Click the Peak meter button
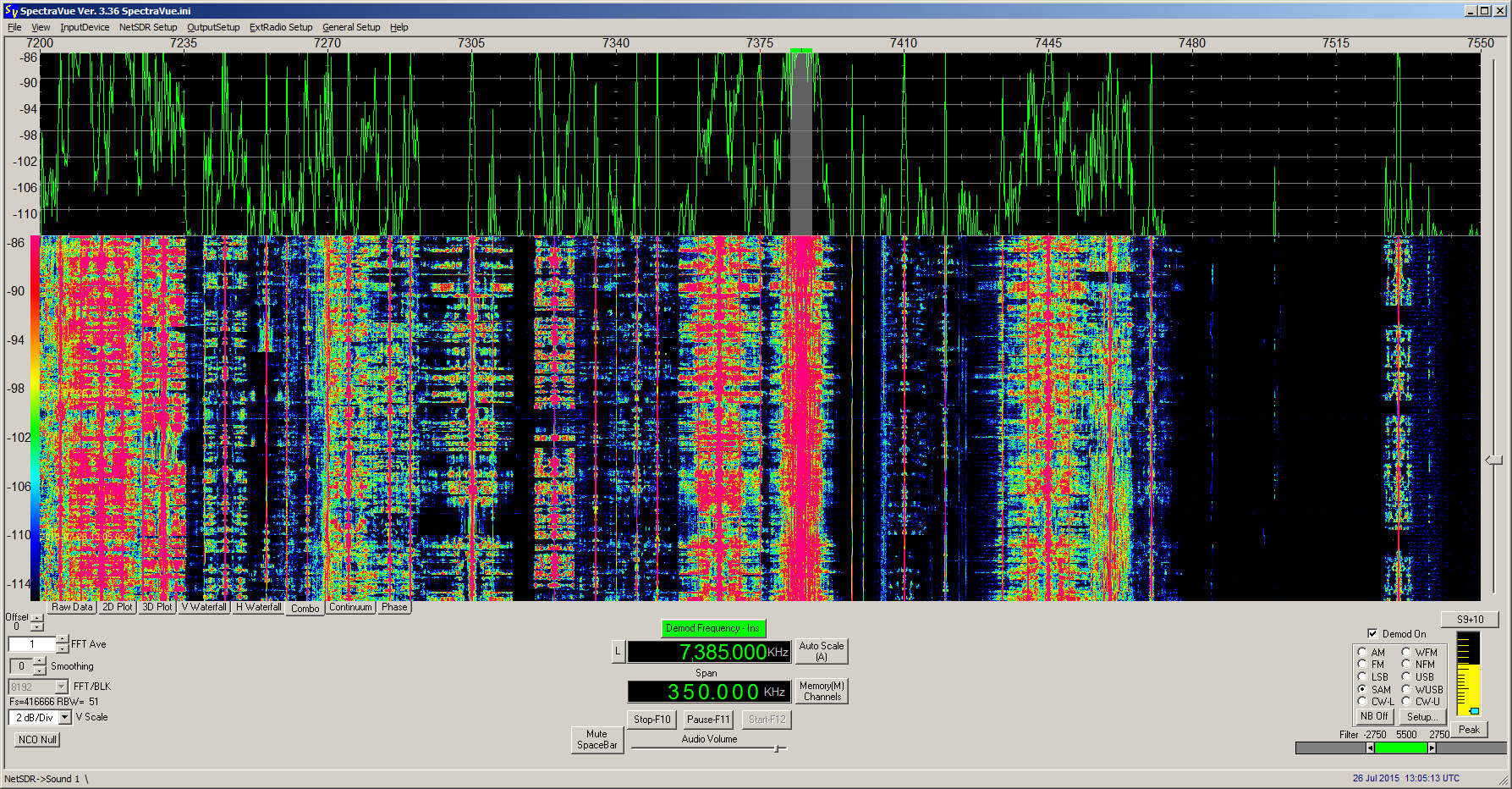This screenshot has height=789, width=1512. click(x=1469, y=730)
